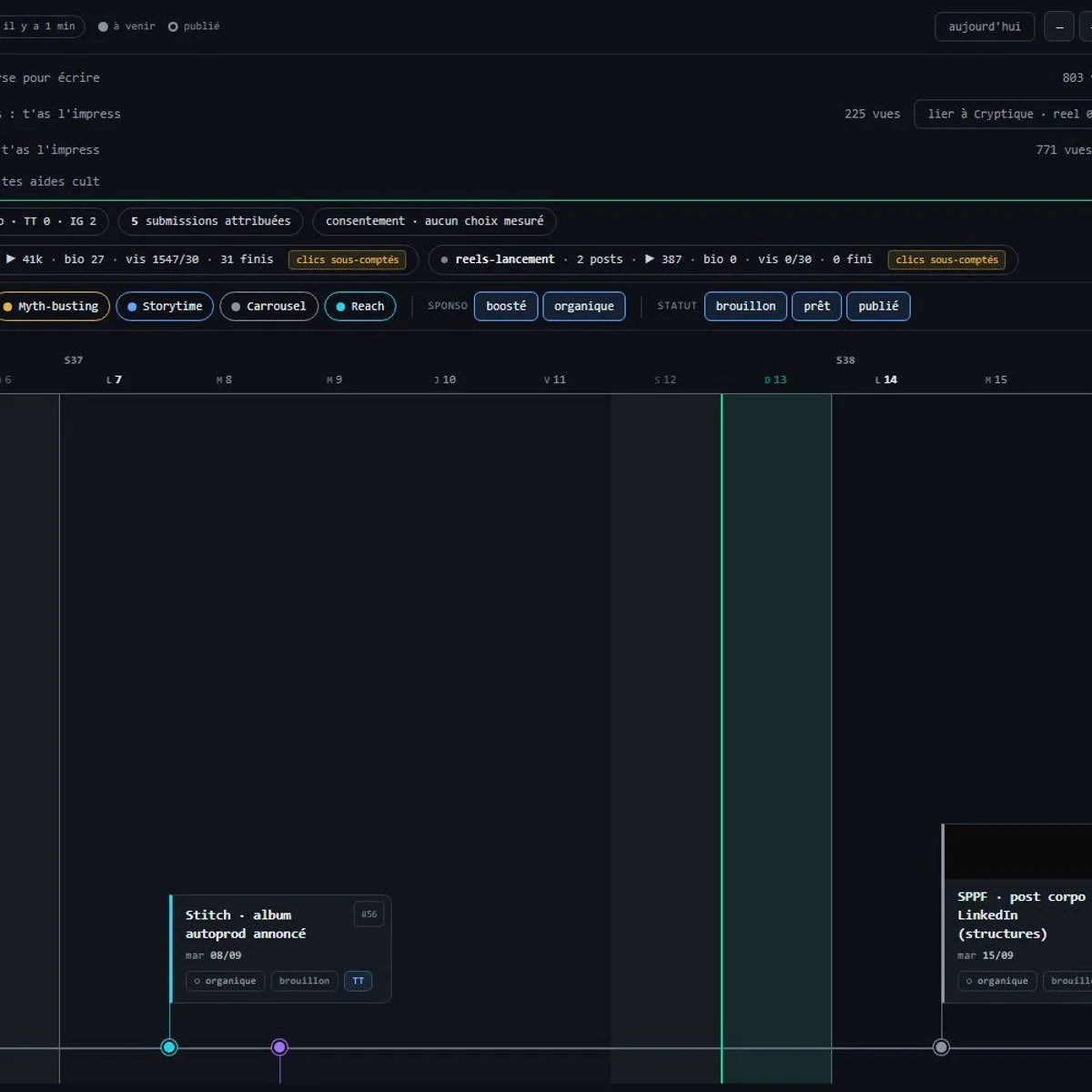Toggle the Carrousel filter chip

pos(269,307)
